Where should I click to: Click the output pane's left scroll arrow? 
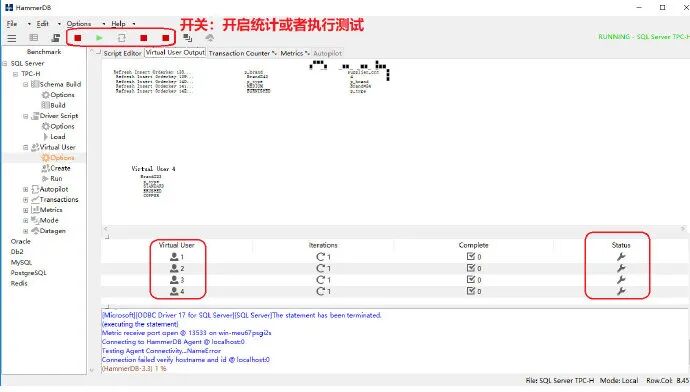click(105, 229)
